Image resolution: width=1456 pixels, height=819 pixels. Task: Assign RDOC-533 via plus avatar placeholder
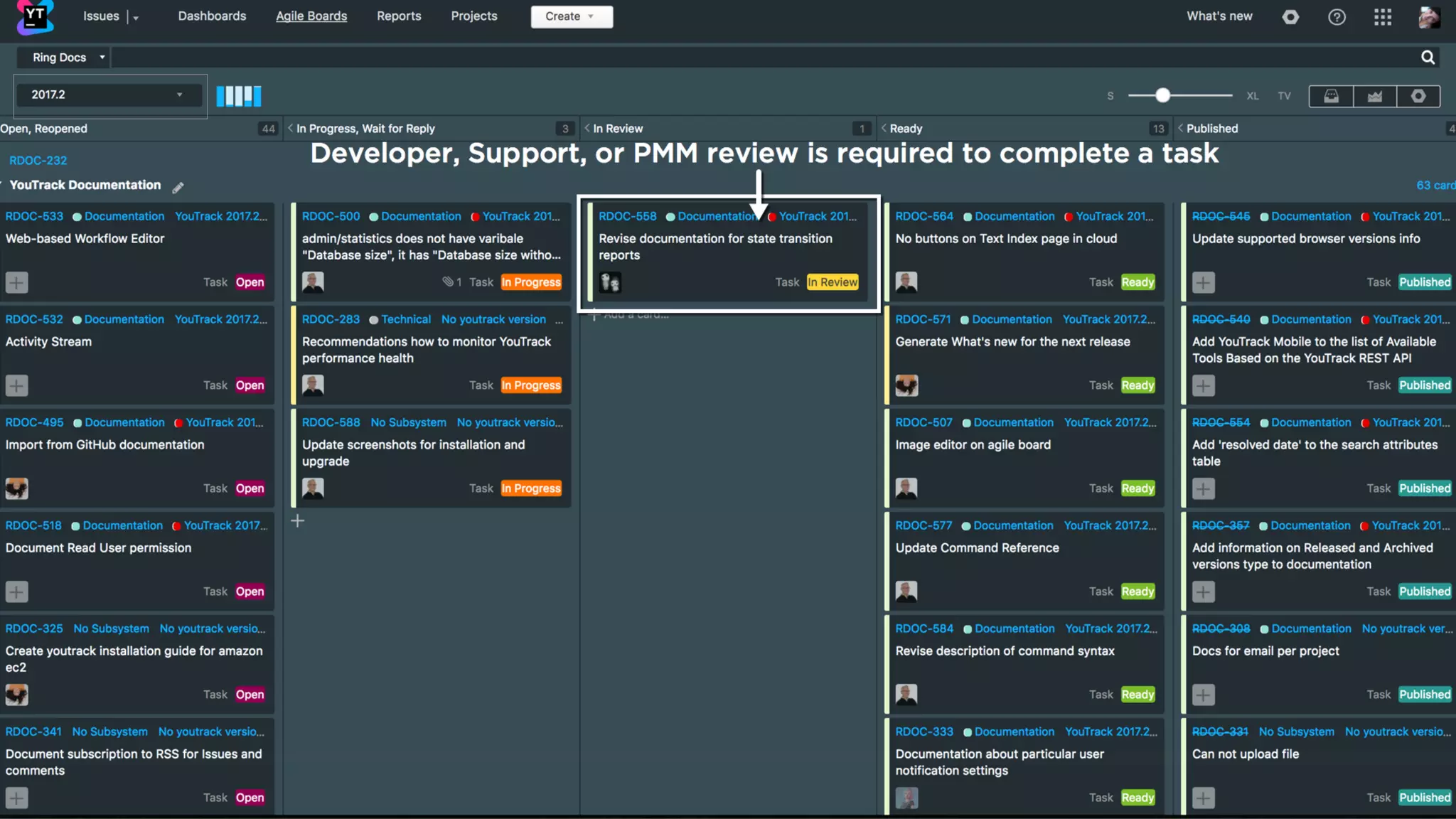pyautogui.click(x=16, y=282)
